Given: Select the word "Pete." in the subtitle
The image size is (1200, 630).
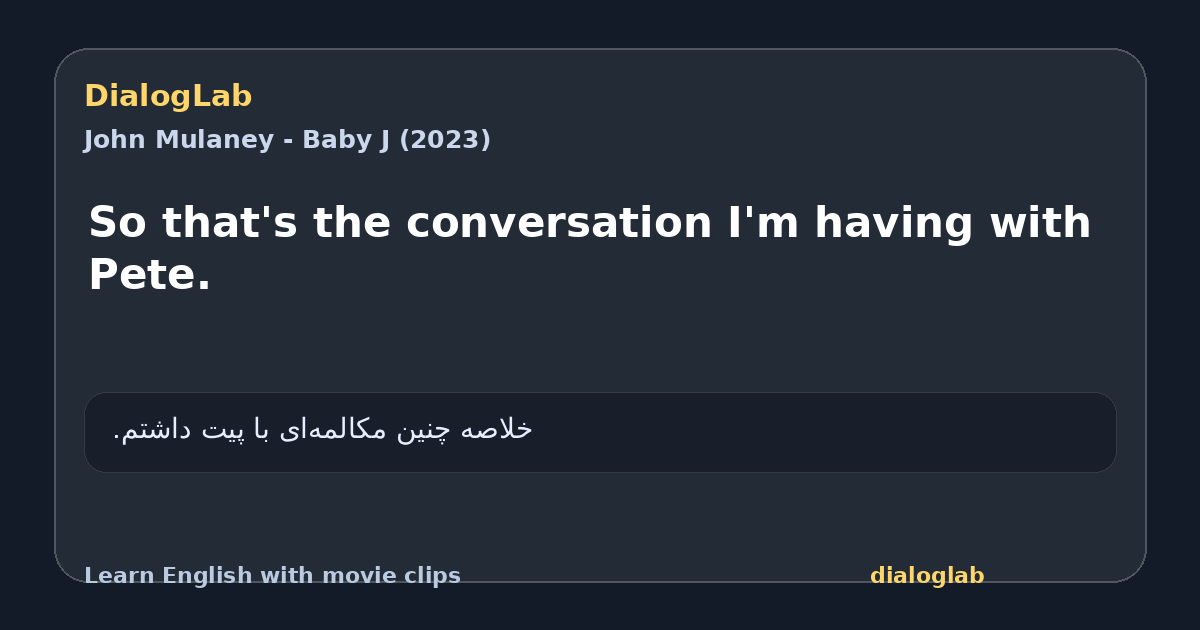Looking at the screenshot, I should (150, 275).
